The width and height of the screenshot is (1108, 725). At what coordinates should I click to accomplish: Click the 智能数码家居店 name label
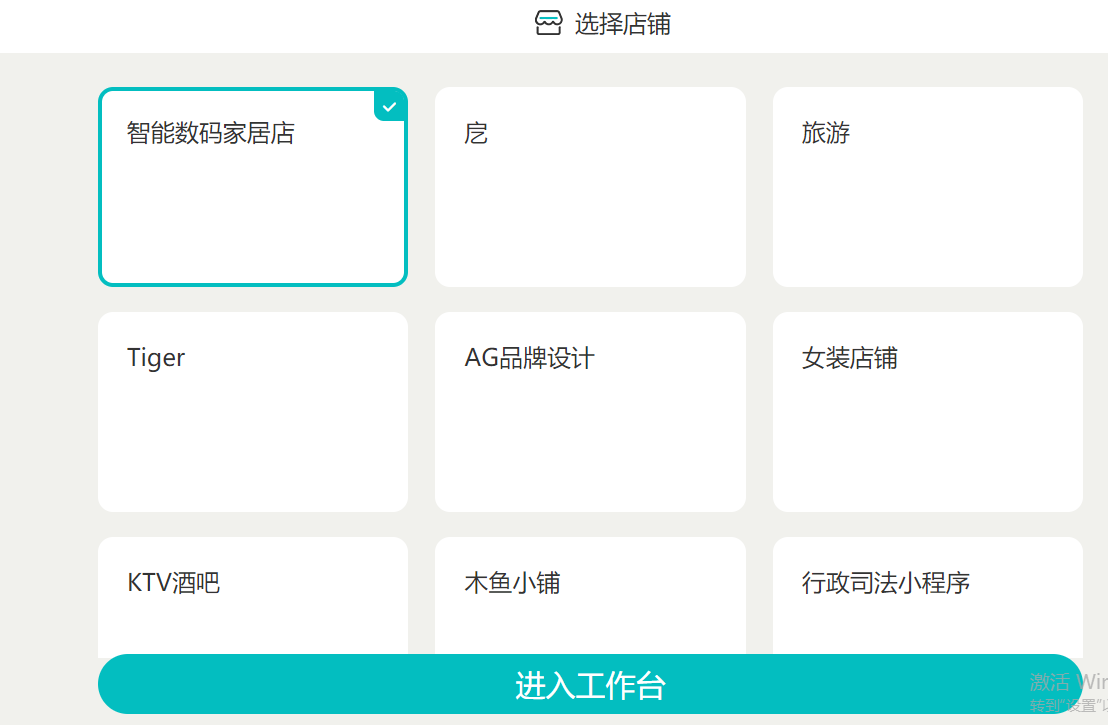211,133
